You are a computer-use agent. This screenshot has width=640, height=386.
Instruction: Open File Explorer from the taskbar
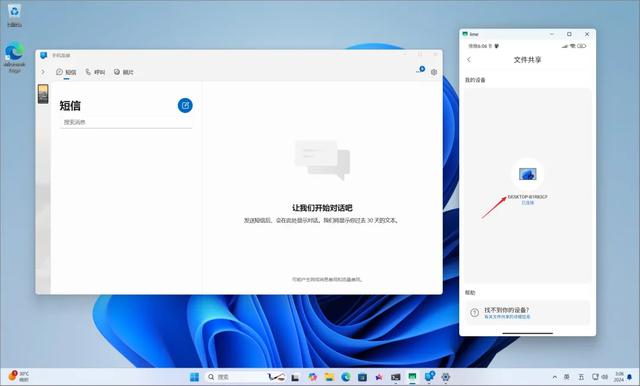click(x=329, y=377)
